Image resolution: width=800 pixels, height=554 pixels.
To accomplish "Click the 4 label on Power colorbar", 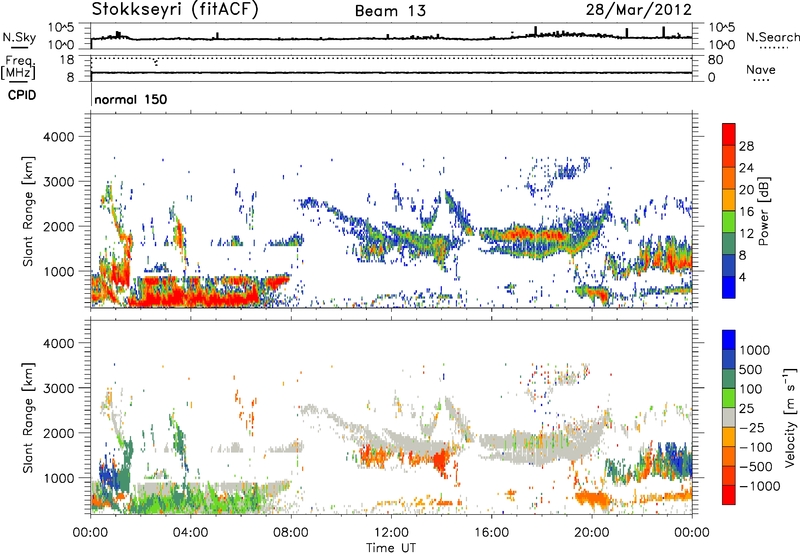I will point(742,277).
